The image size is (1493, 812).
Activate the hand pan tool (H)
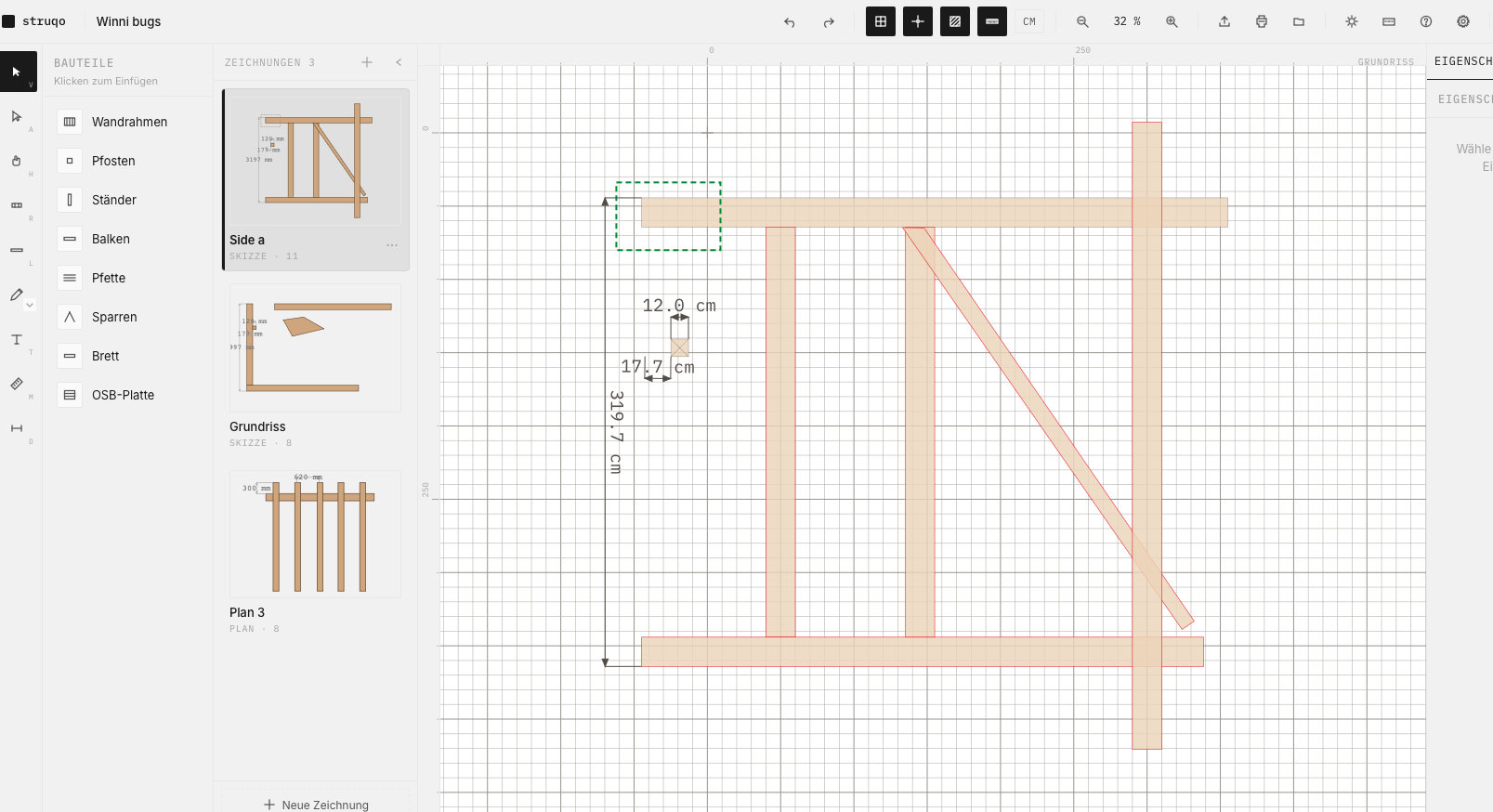tap(18, 162)
